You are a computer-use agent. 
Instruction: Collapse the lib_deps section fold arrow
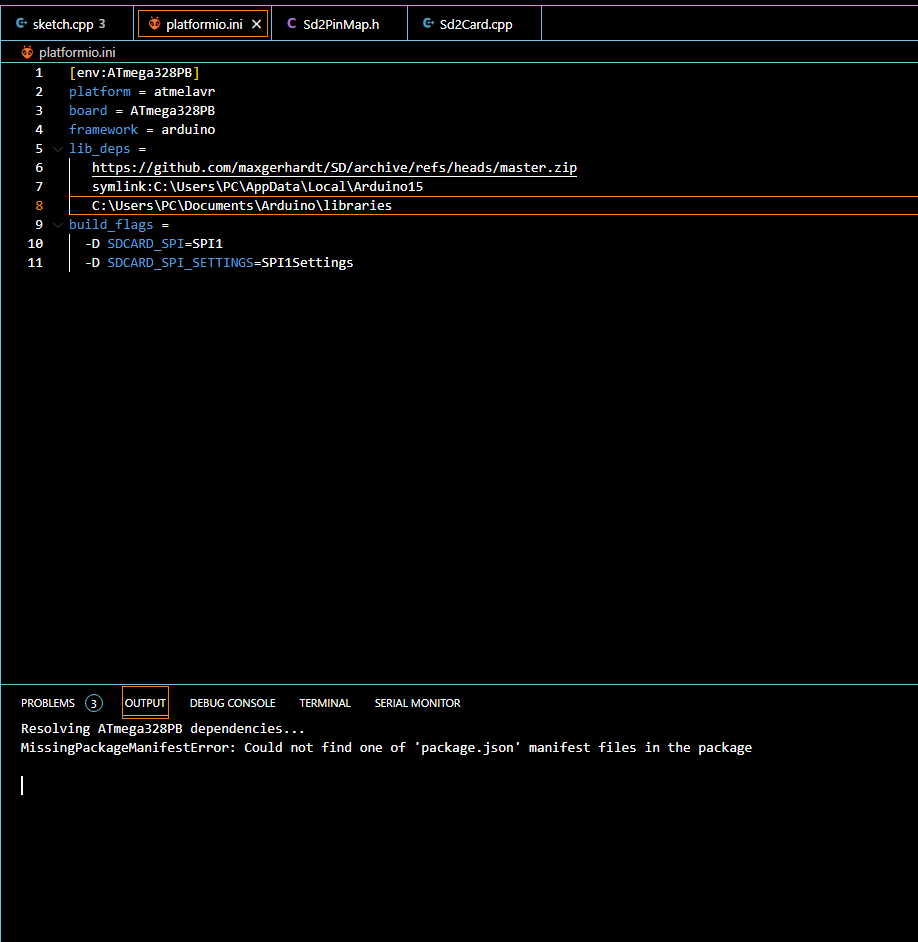58,149
